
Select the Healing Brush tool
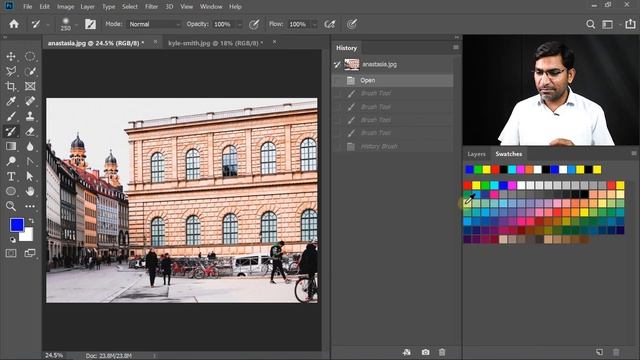[30, 101]
